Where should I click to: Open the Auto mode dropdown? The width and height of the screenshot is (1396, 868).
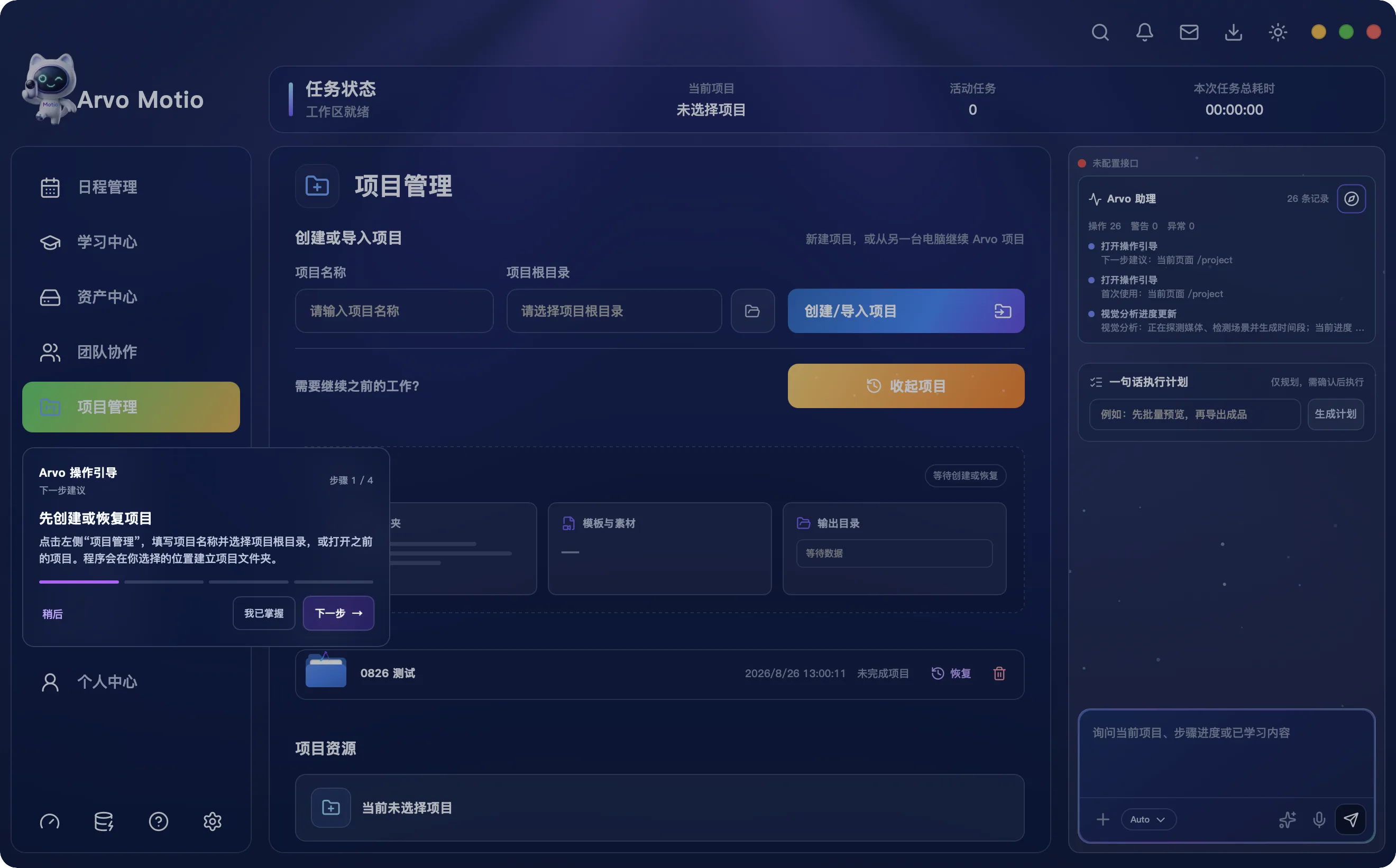[1147, 819]
